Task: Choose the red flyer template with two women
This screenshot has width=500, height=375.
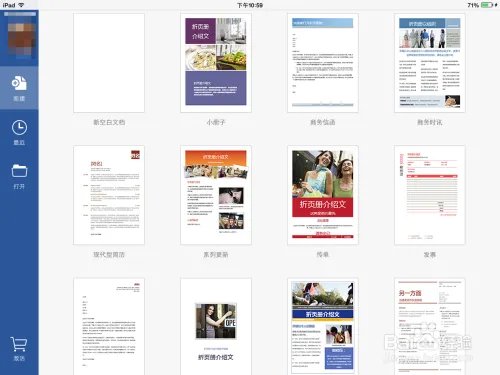Action: point(323,195)
